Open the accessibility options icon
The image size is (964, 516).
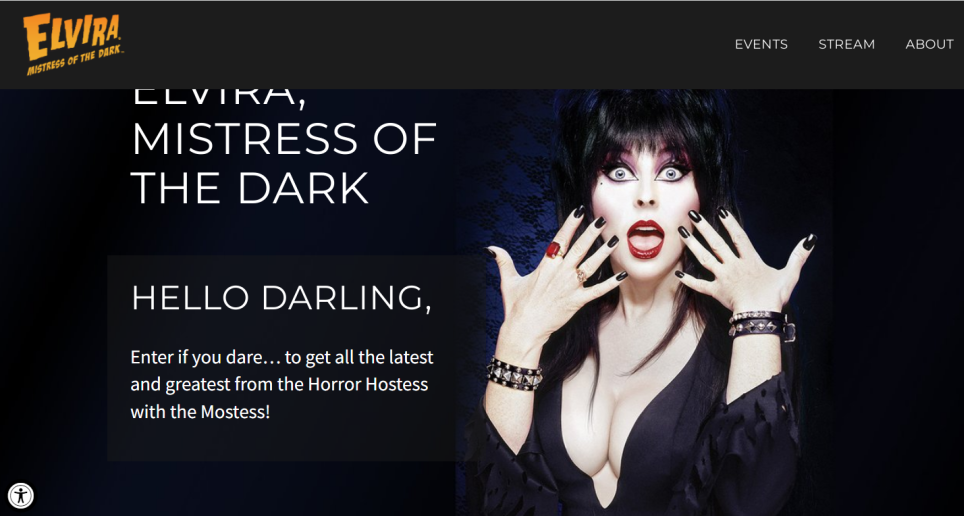click(x=21, y=495)
